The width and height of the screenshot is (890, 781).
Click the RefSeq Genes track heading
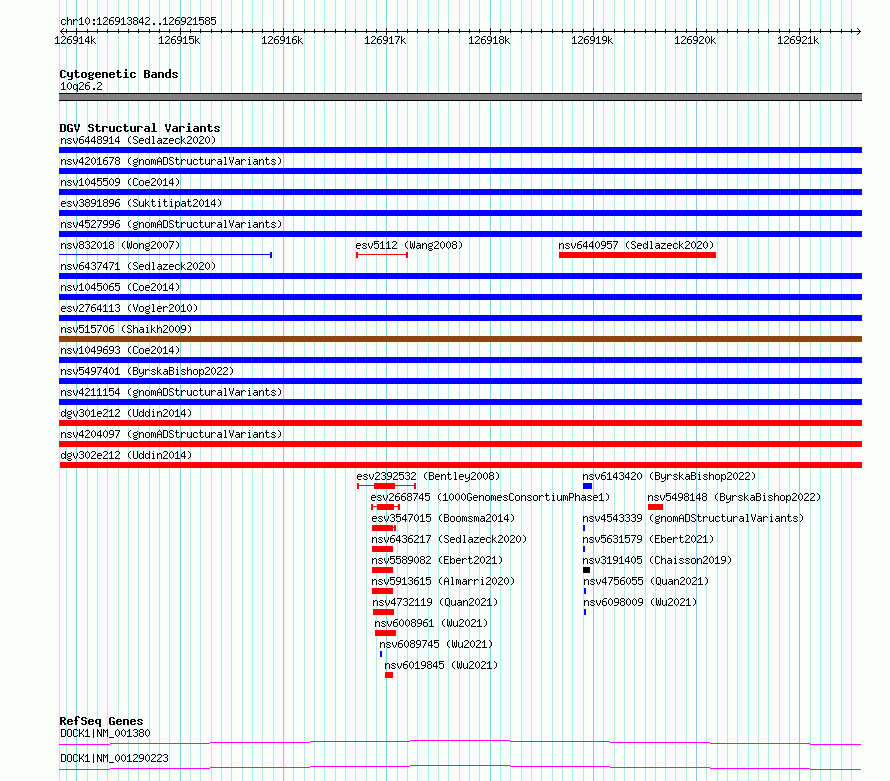pos(101,721)
